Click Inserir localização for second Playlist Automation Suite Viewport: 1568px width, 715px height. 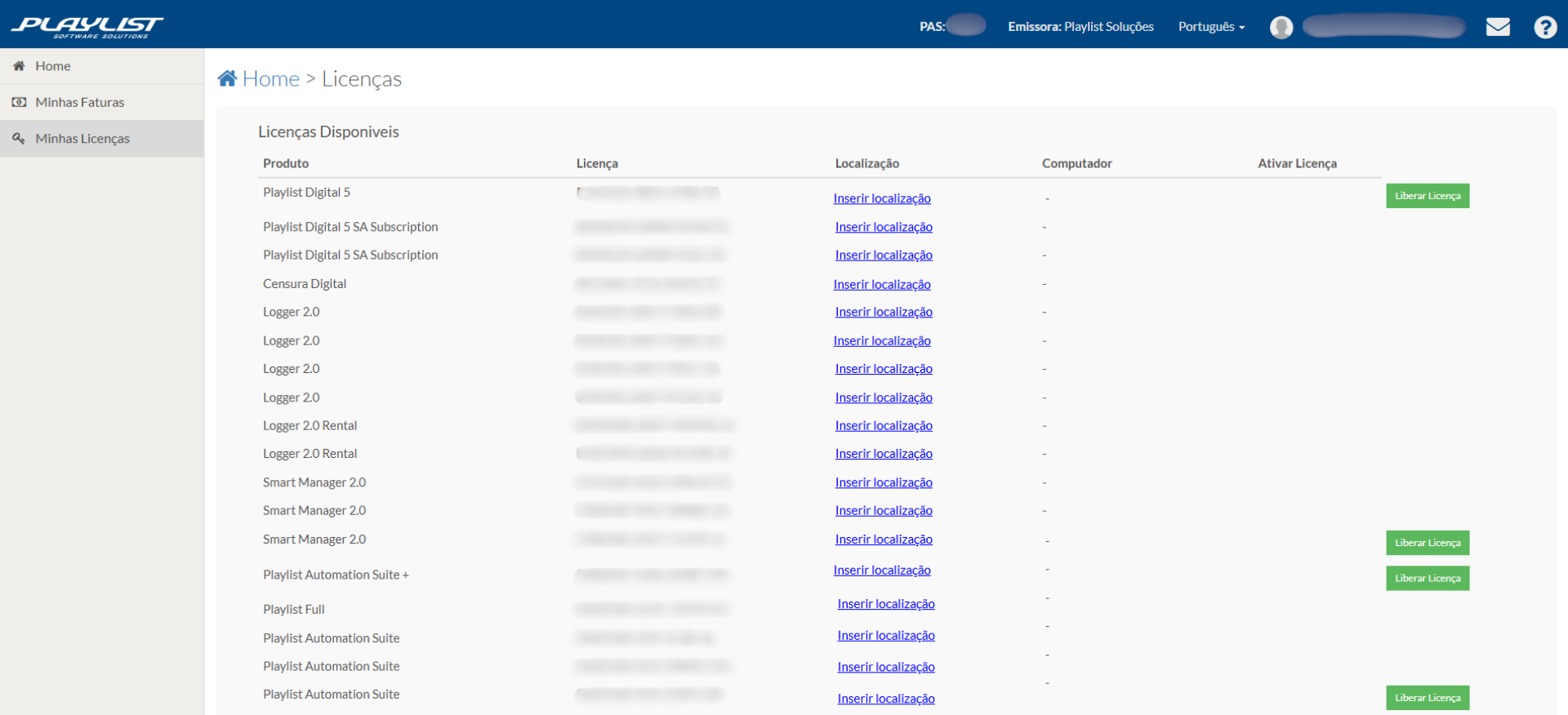(886, 667)
